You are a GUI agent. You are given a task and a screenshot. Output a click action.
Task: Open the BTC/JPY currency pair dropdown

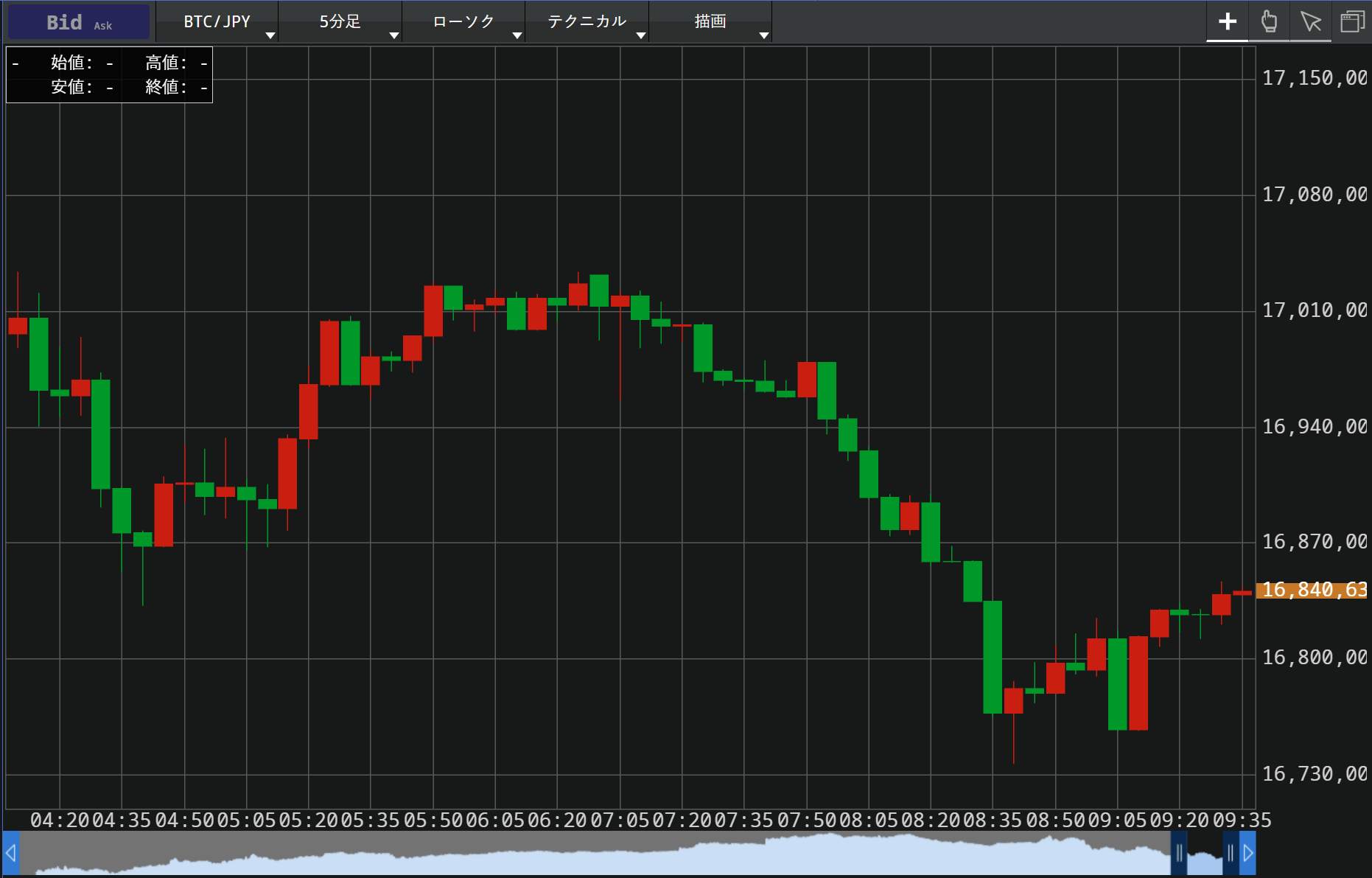217,22
